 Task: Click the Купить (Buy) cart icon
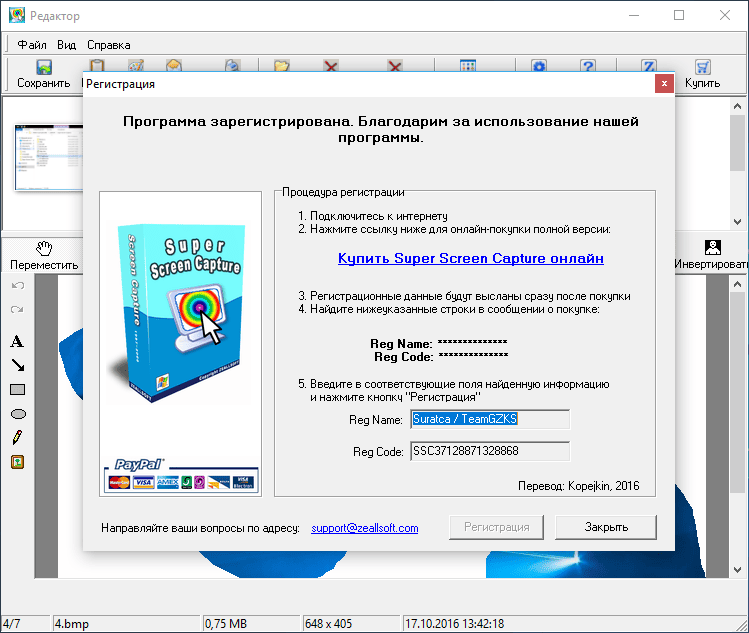pos(703,69)
